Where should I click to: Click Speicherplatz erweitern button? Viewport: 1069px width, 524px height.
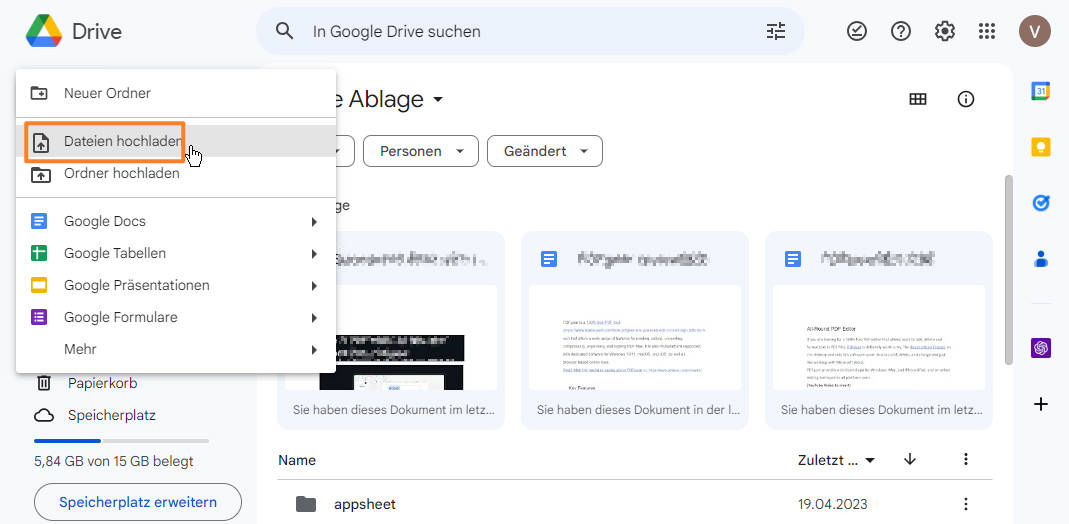[x=138, y=502]
